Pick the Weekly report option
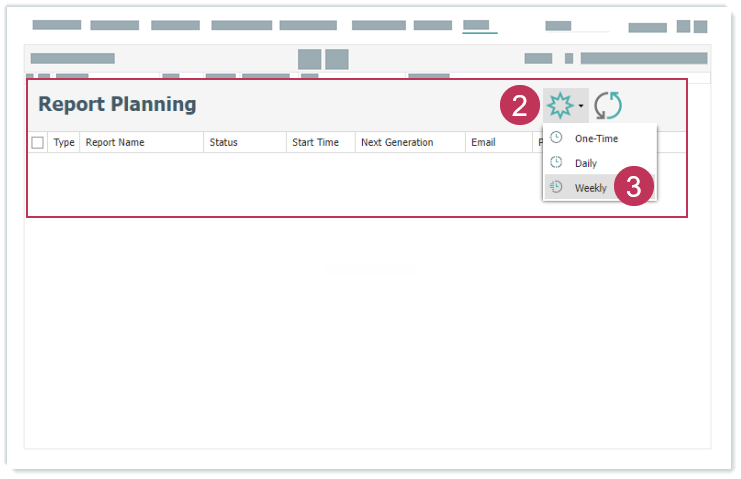Image resolution: width=741 pixels, height=479 pixels. click(590, 187)
